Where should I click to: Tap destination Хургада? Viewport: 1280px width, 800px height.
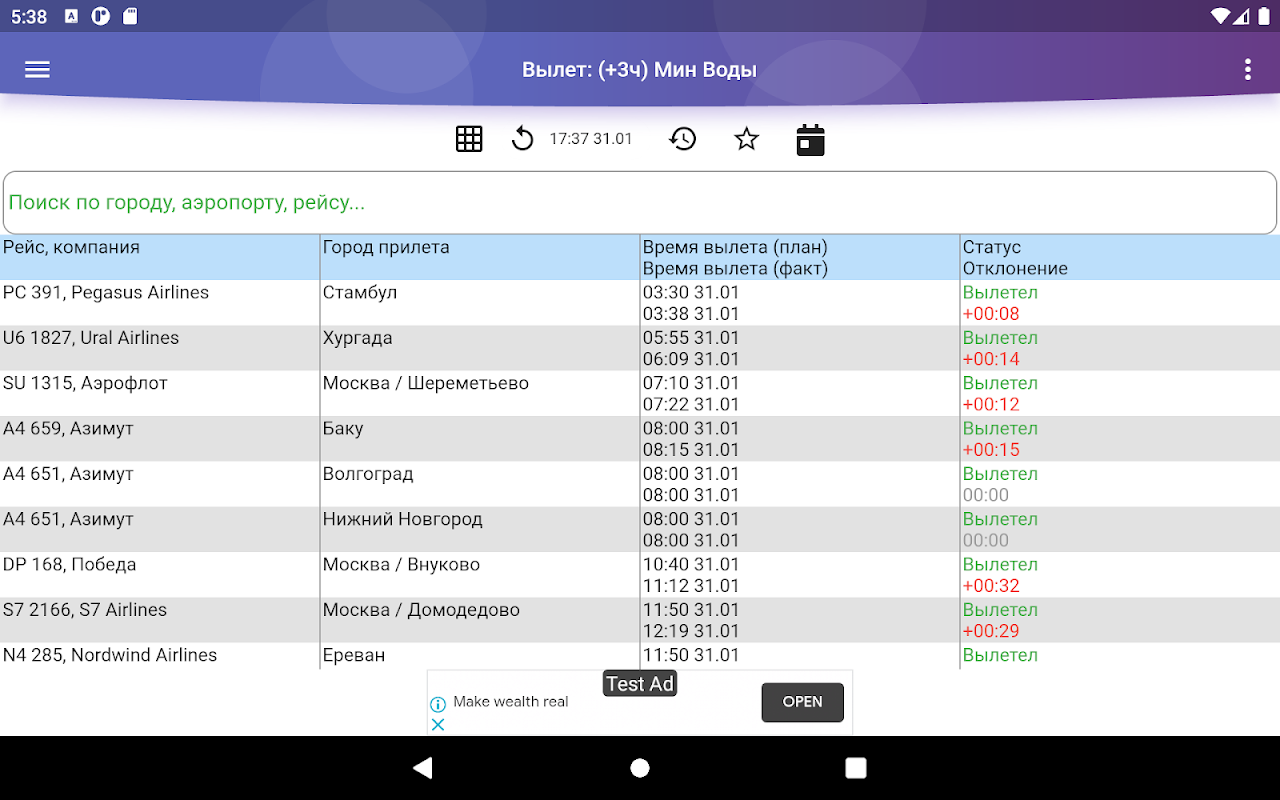point(357,338)
